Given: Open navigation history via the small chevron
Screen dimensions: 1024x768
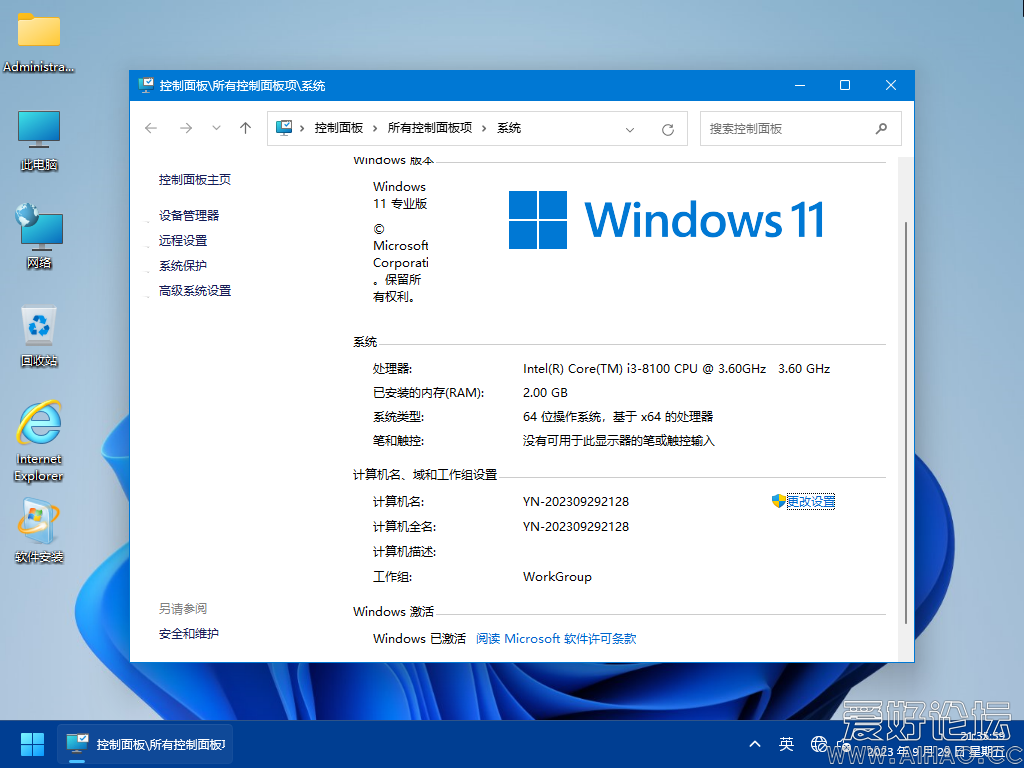Looking at the screenshot, I should pyautogui.click(x=216, y=128).
